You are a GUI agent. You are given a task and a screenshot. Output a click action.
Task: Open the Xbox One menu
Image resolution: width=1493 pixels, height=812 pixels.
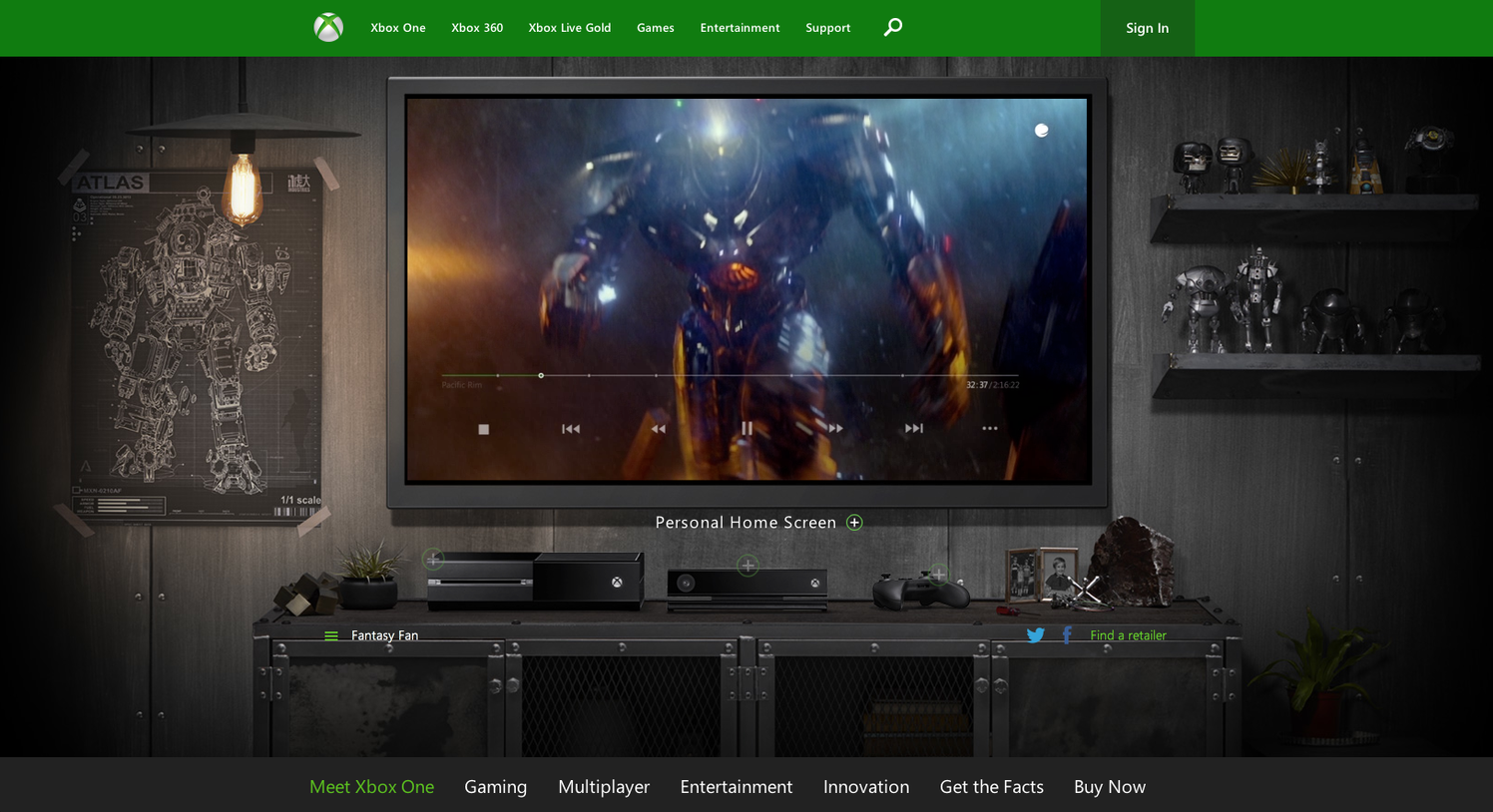coord(398,28)
